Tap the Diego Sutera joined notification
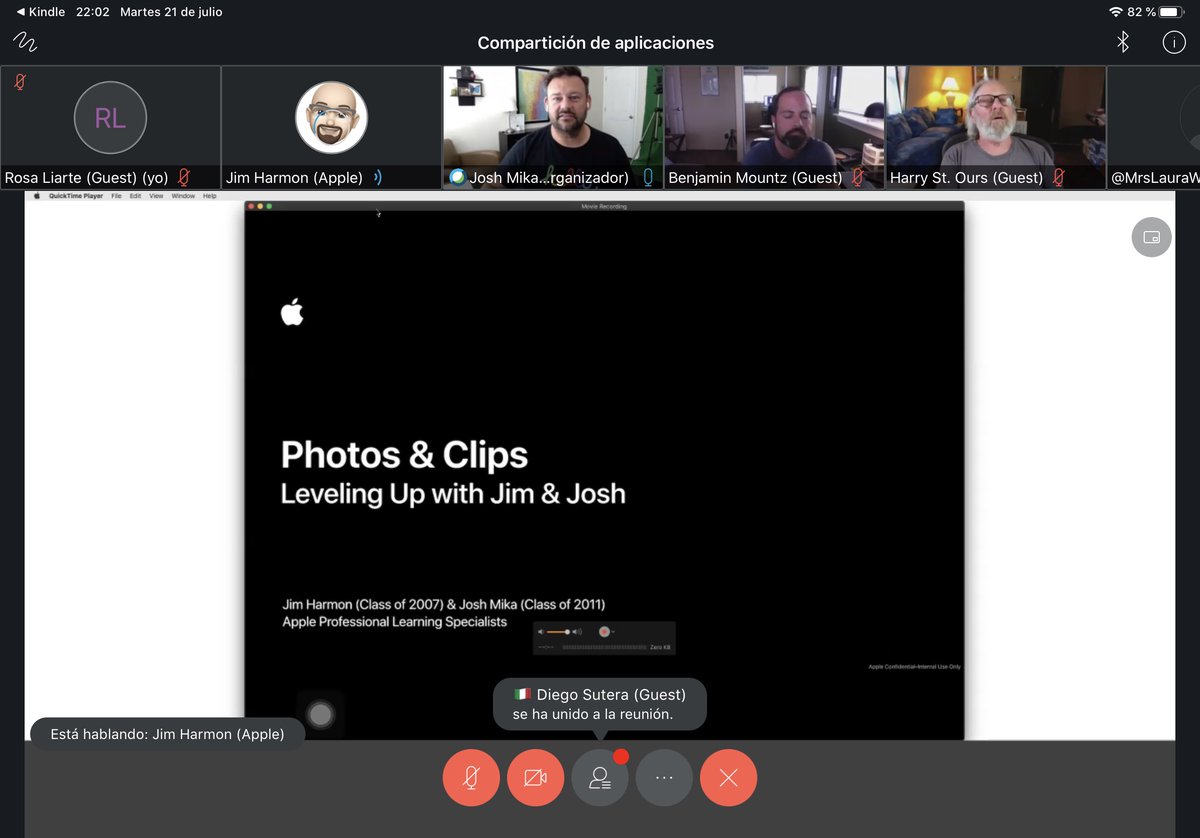This screenshot has width=1200, height=838. (x=600, y=704)
